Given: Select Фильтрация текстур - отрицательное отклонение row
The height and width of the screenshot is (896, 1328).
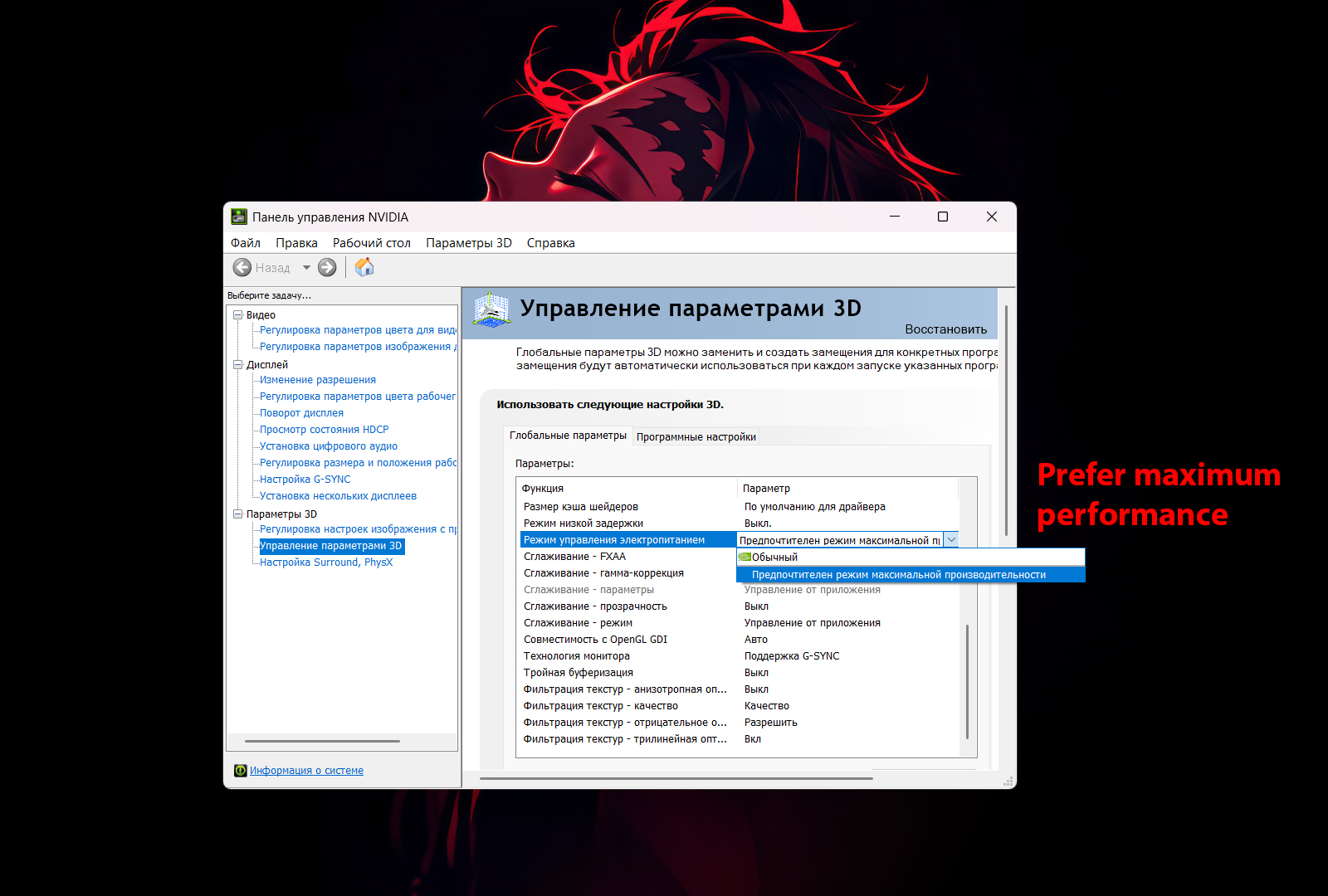Looking at the screenshot, I should tap(740, 723).
